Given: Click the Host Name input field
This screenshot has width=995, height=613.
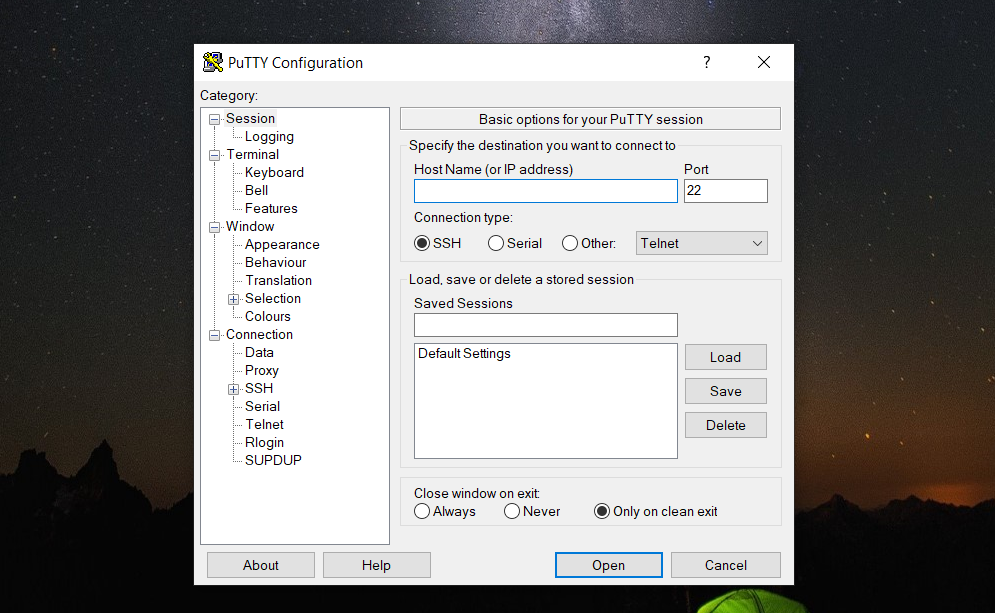Looking at the screenshot, I should 546,191.
